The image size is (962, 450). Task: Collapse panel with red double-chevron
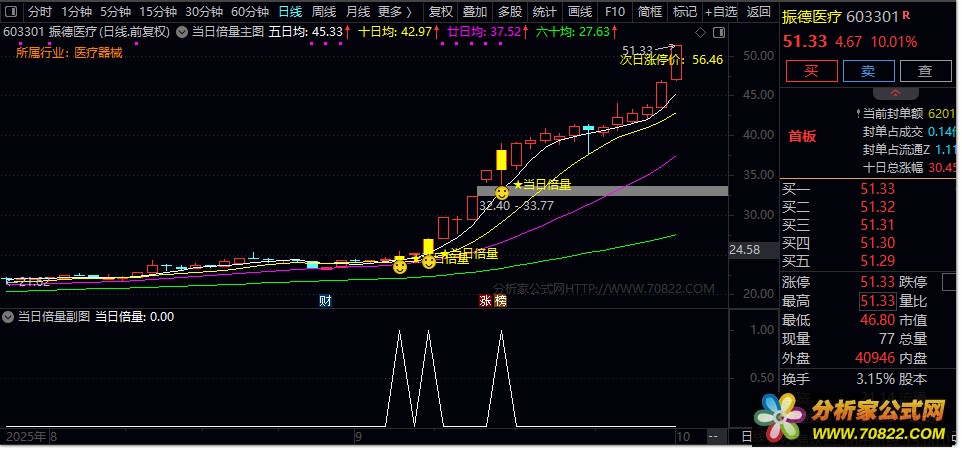click(x=895, y=93)
